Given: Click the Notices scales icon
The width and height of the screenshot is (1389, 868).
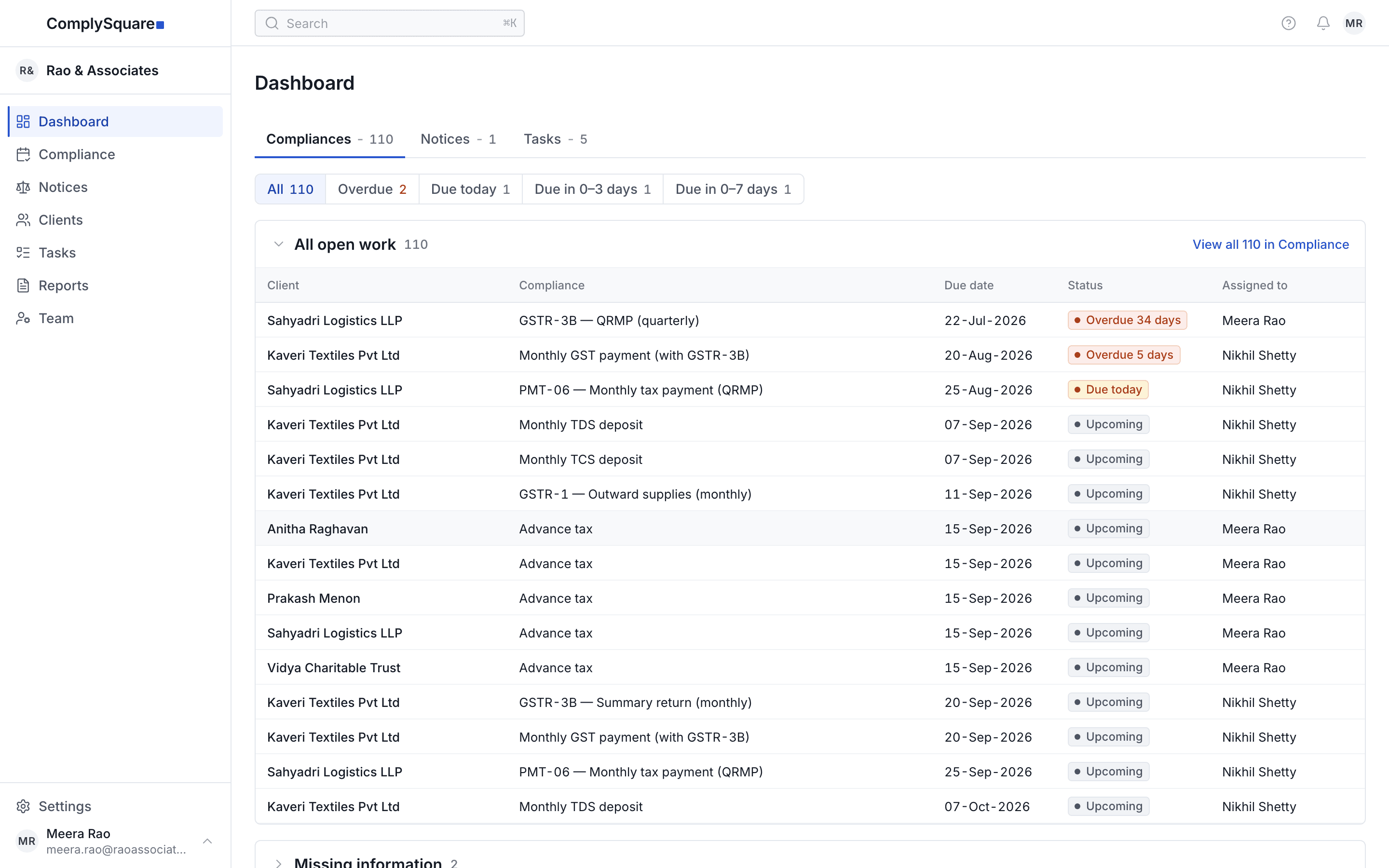Looking at the screenshot, I should pyautogui.click(x=23, y=187).
